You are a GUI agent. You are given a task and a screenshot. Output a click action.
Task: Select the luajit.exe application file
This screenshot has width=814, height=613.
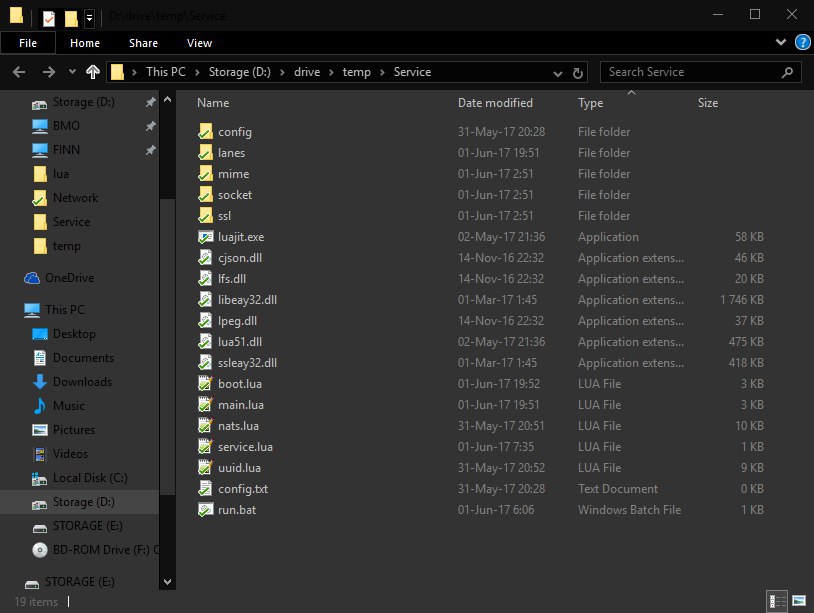coord(240,237)
